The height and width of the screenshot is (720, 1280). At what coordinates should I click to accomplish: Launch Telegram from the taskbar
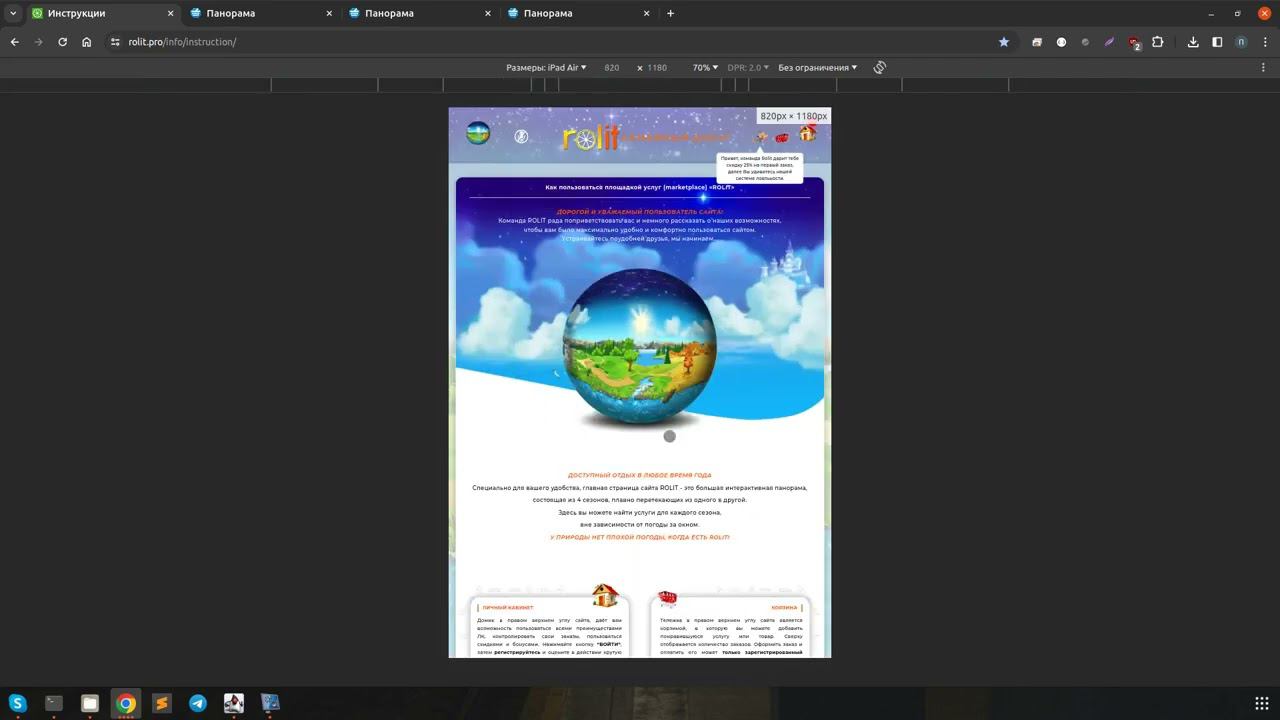198,703
